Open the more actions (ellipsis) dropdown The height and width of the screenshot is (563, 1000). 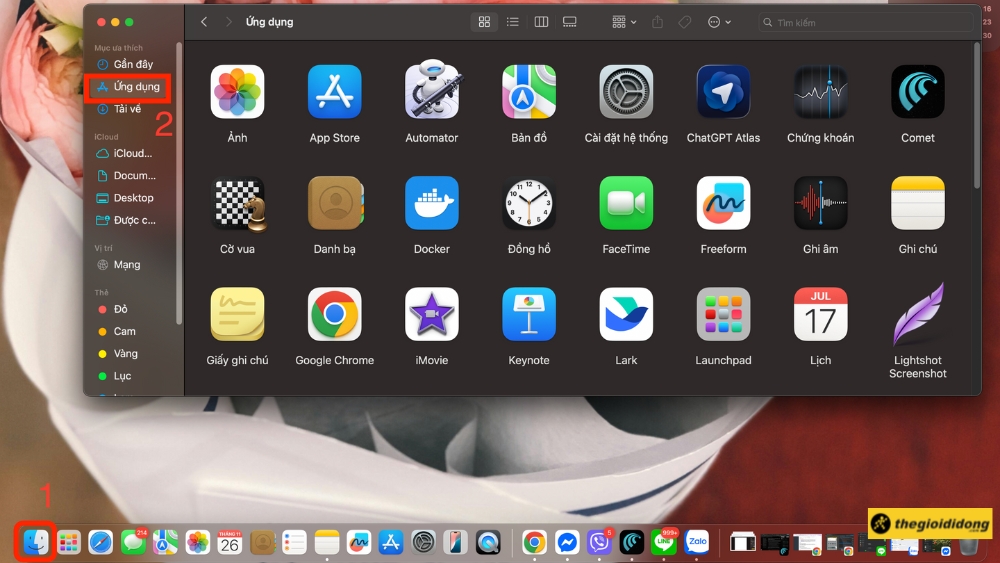coord(719,22)
